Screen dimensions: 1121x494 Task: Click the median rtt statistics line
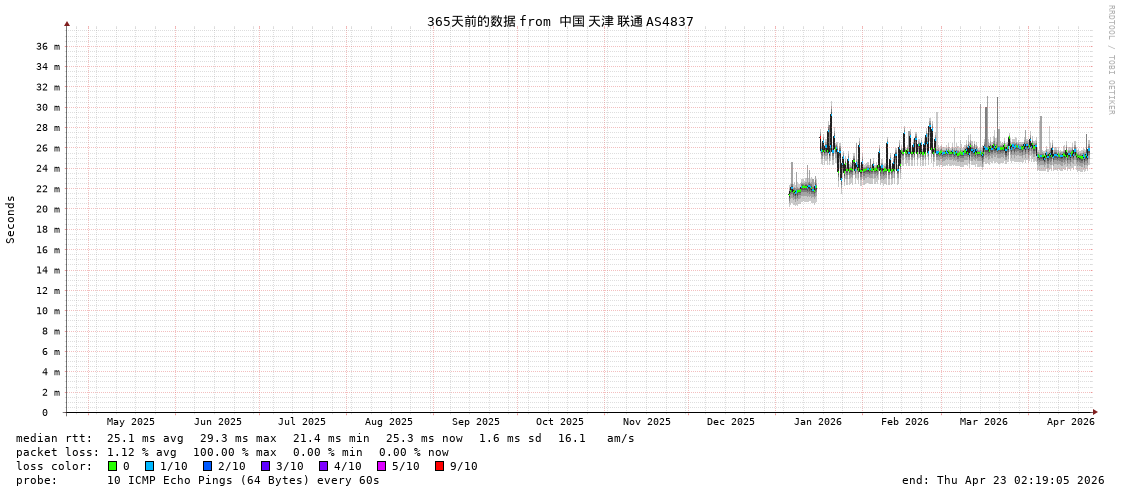tap(325, 438)
